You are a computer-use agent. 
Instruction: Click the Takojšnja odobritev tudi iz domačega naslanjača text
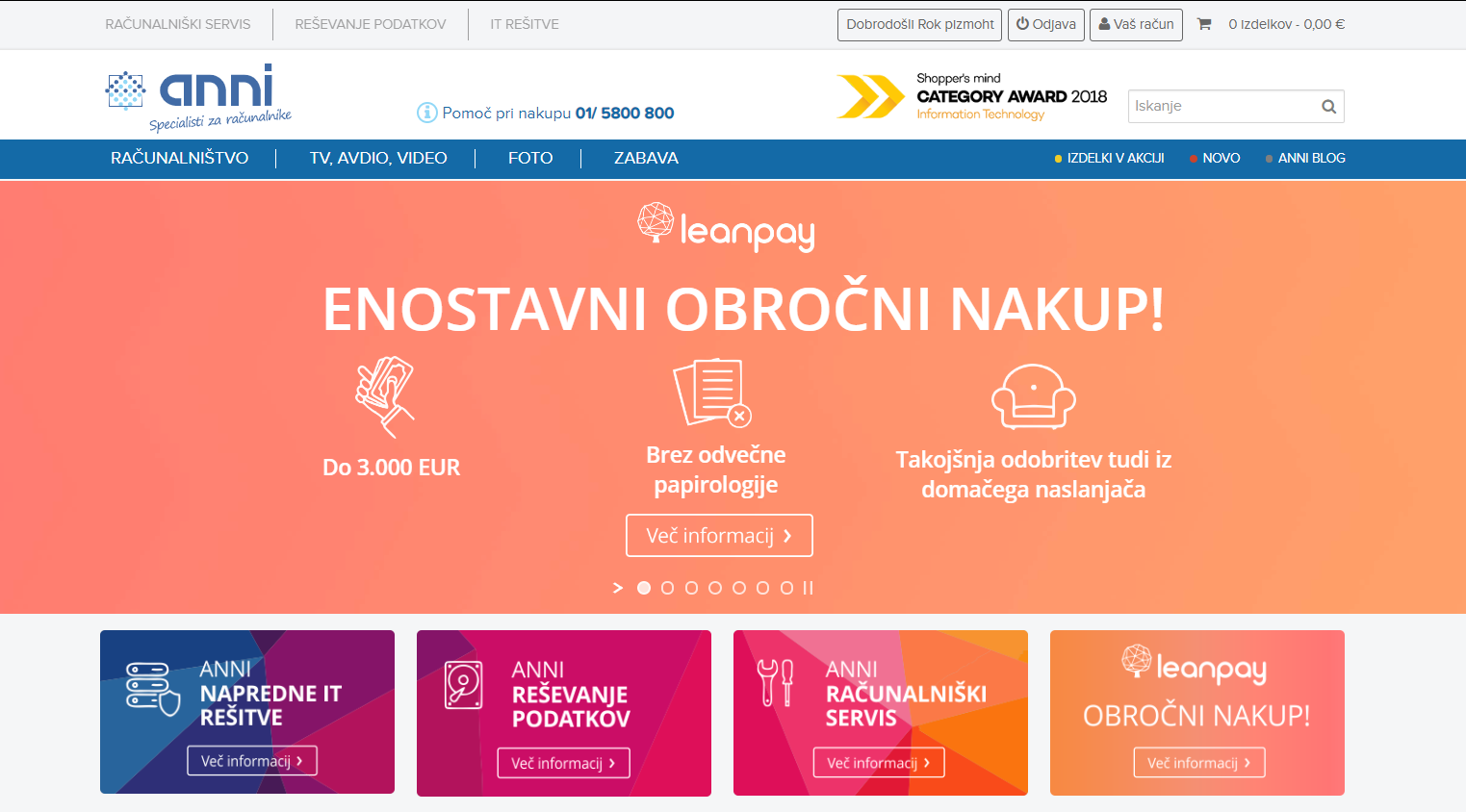(1033, 474)
